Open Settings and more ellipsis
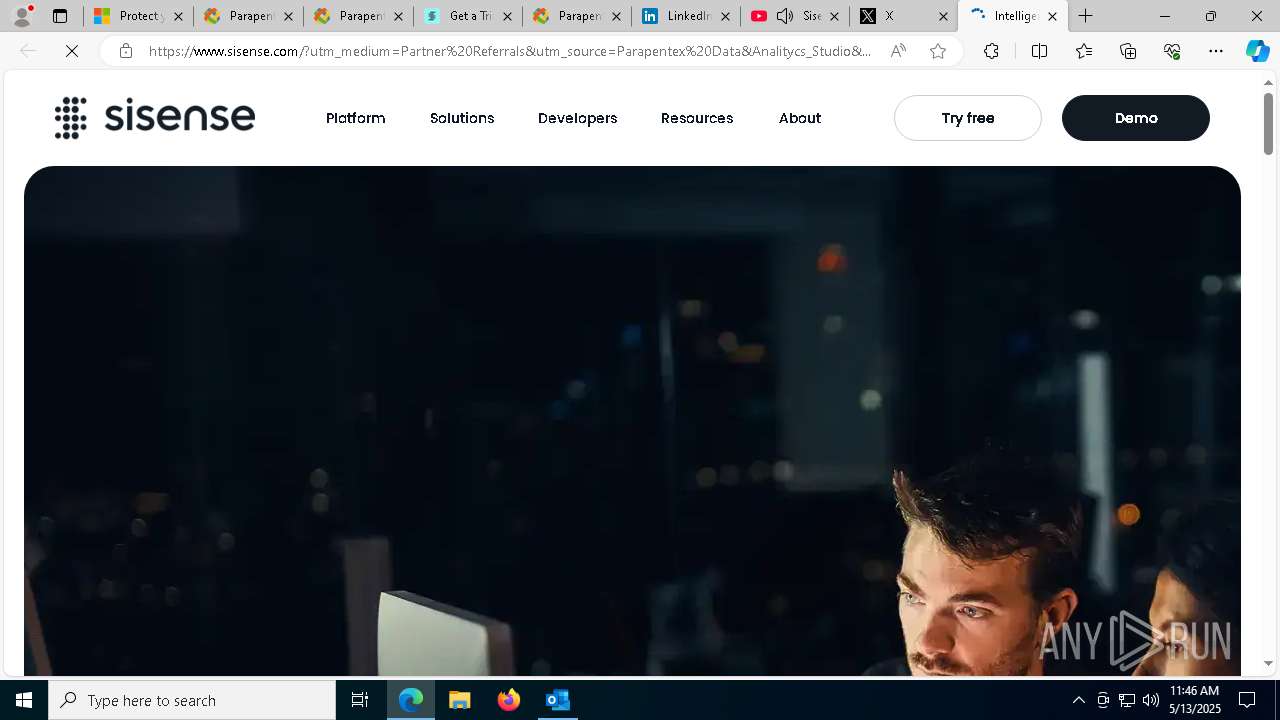 (x=1216, y=51)
